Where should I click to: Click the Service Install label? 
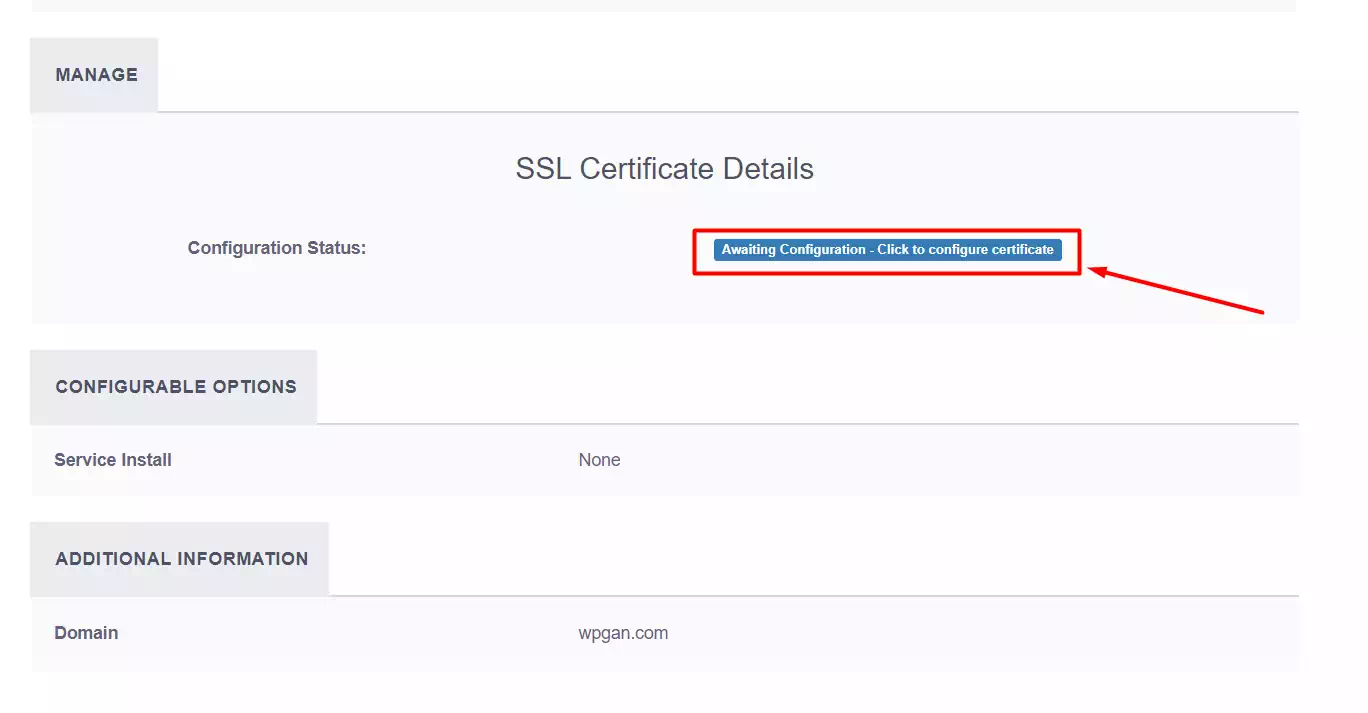[113, 460]
